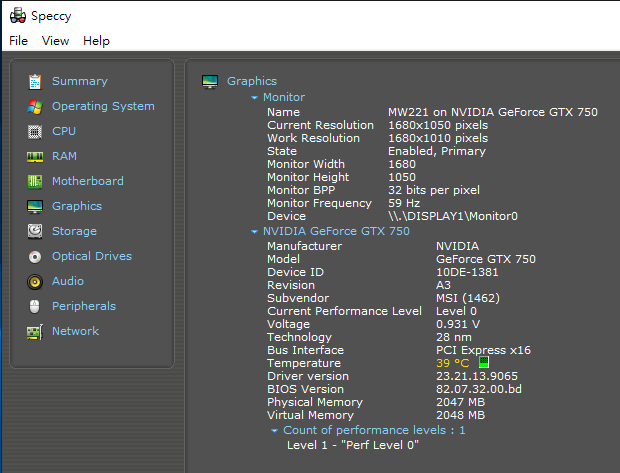Click the Peripherals mouse icon

(x=35, y=307)
